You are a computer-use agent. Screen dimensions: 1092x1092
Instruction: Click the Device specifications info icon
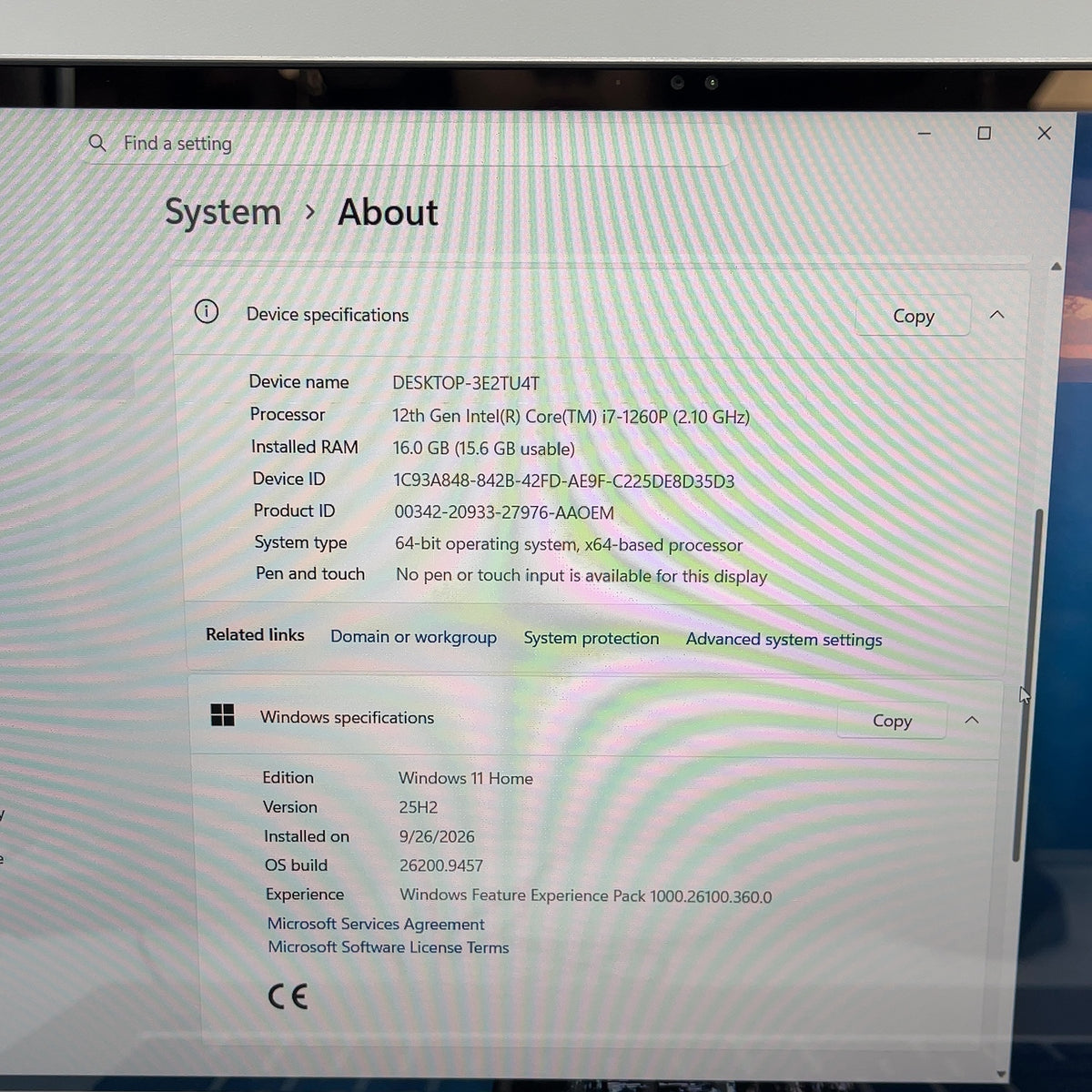207,312
